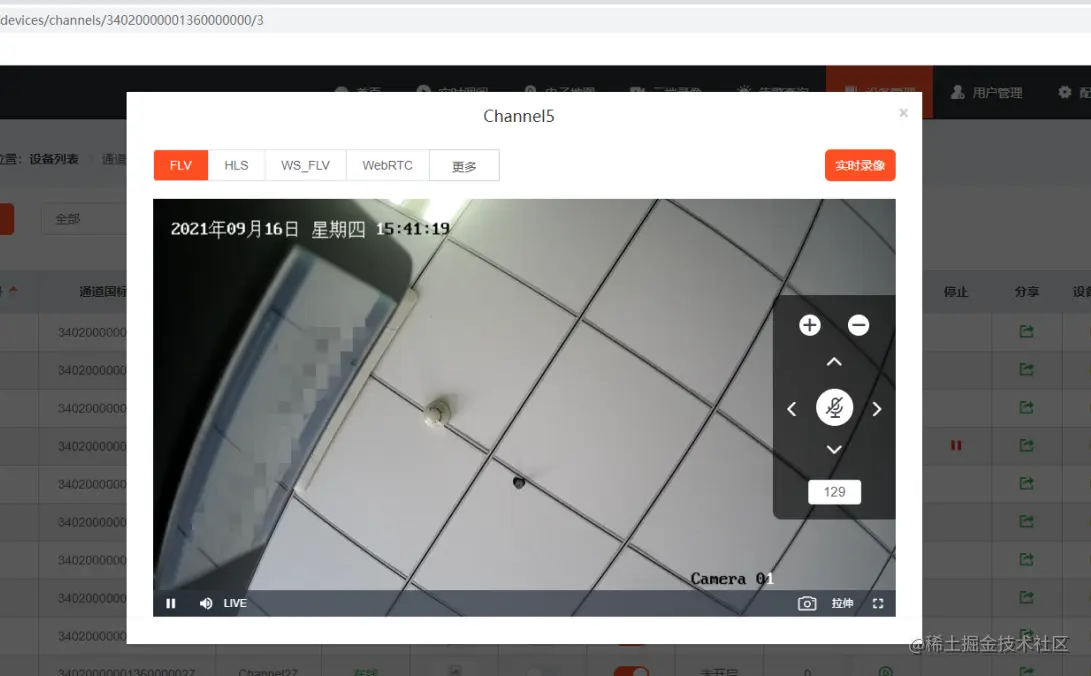Image resolution: width=1091 pixels, height=676 pixels.
Task: Click the PTZ speed field showing 129
Action: point(834,492)
